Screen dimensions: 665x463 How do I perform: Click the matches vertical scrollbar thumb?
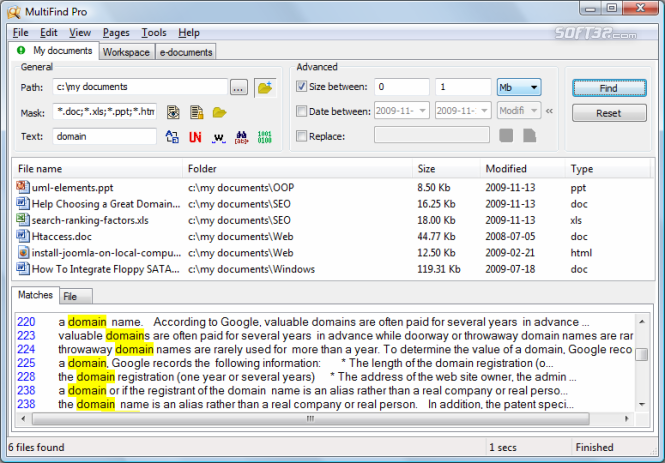click(642, 354)
